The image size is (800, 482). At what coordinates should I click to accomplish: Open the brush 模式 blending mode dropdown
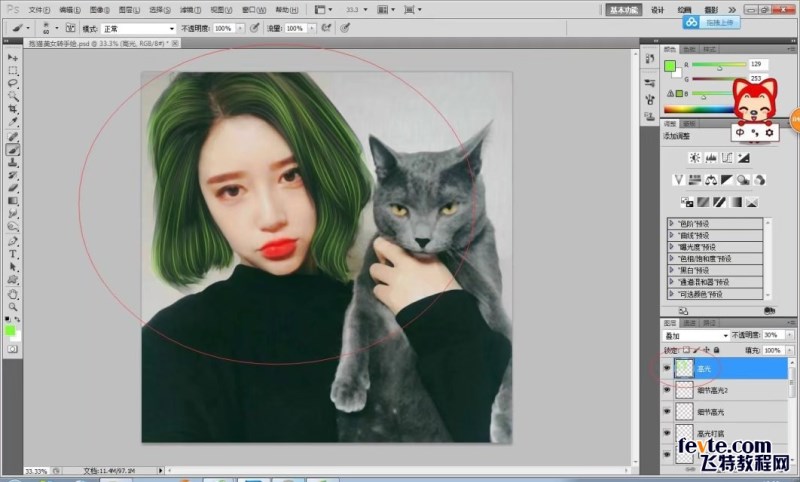pos(138,29)
